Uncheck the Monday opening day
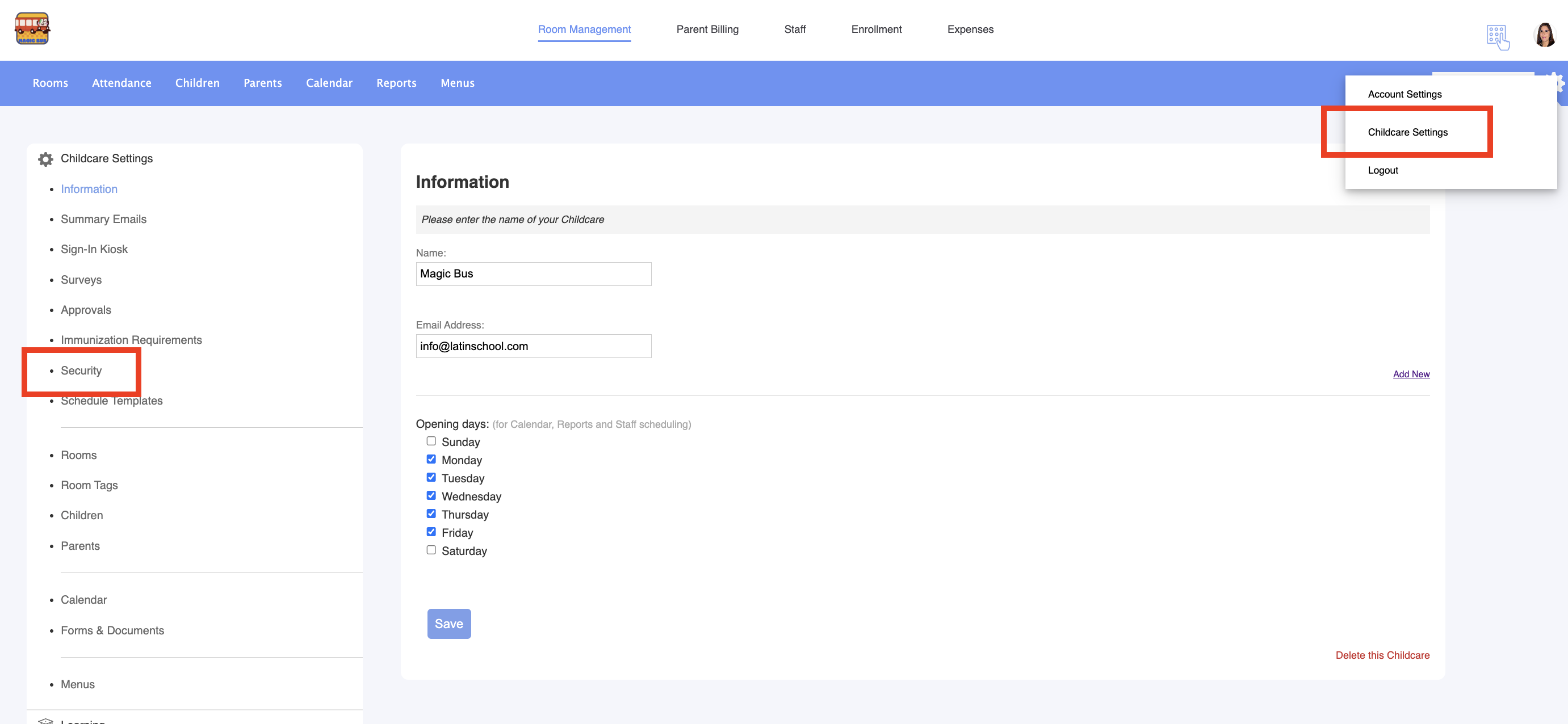This screenshot has height=724, width=1568. 431,460
